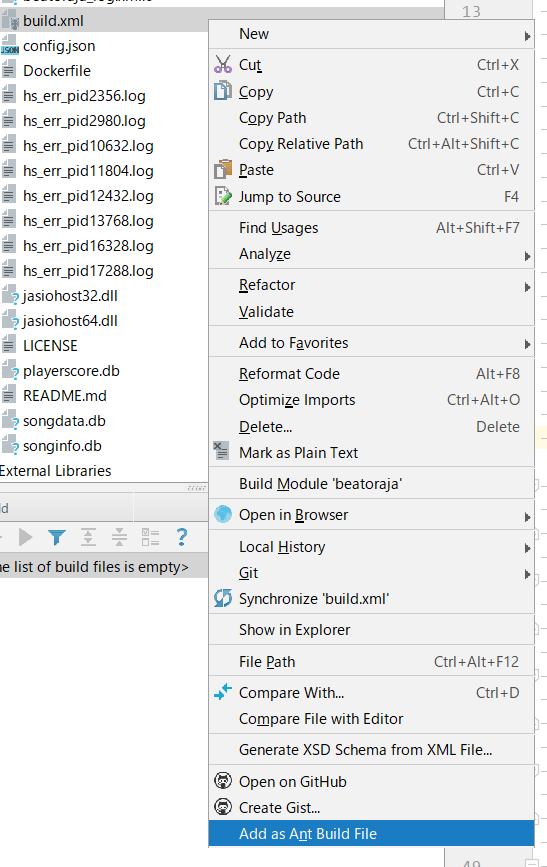Click the Paste clipboard icon
The image size is (547, 867).
pos(223,169)
